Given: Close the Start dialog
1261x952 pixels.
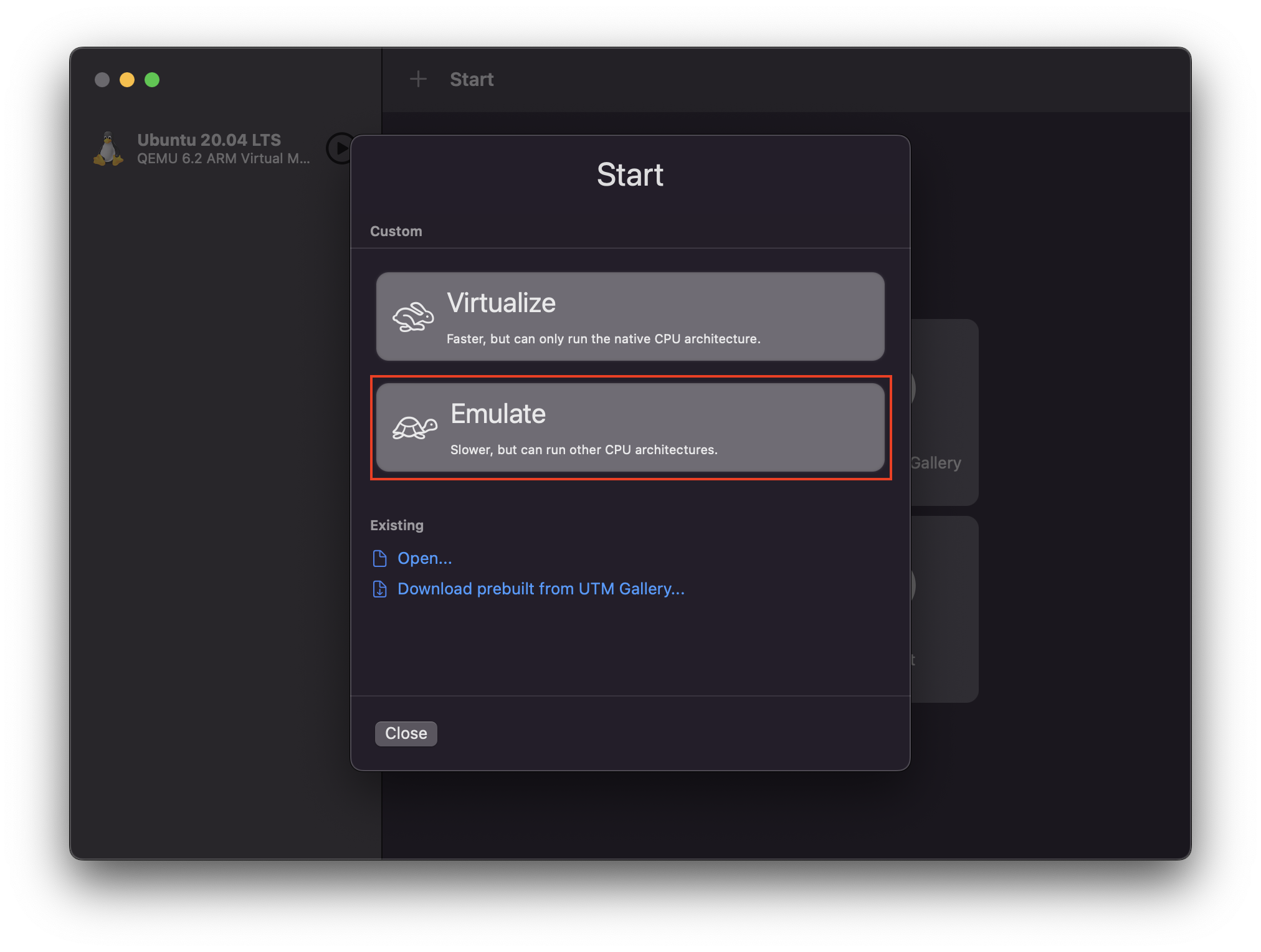Looking at the screenshot, I should point(406,733).
